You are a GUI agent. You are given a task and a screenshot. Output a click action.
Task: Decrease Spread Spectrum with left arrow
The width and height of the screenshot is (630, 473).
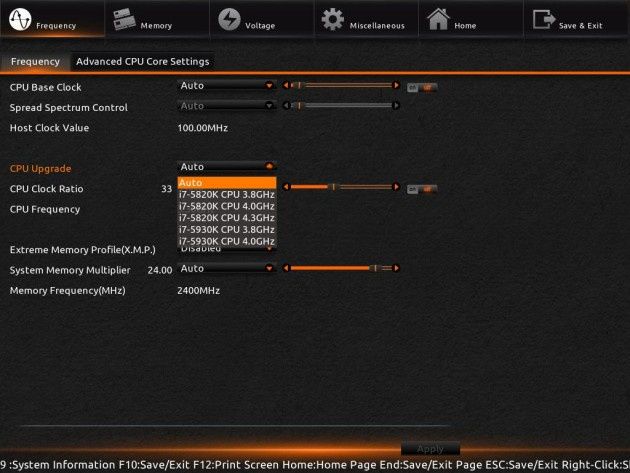click(286, 105)
